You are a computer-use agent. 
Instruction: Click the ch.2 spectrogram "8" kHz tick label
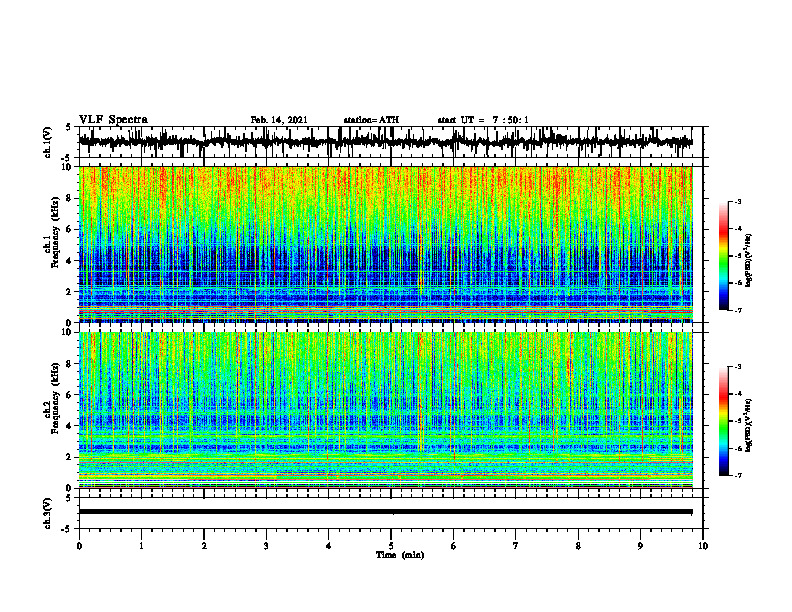[70, 364]
